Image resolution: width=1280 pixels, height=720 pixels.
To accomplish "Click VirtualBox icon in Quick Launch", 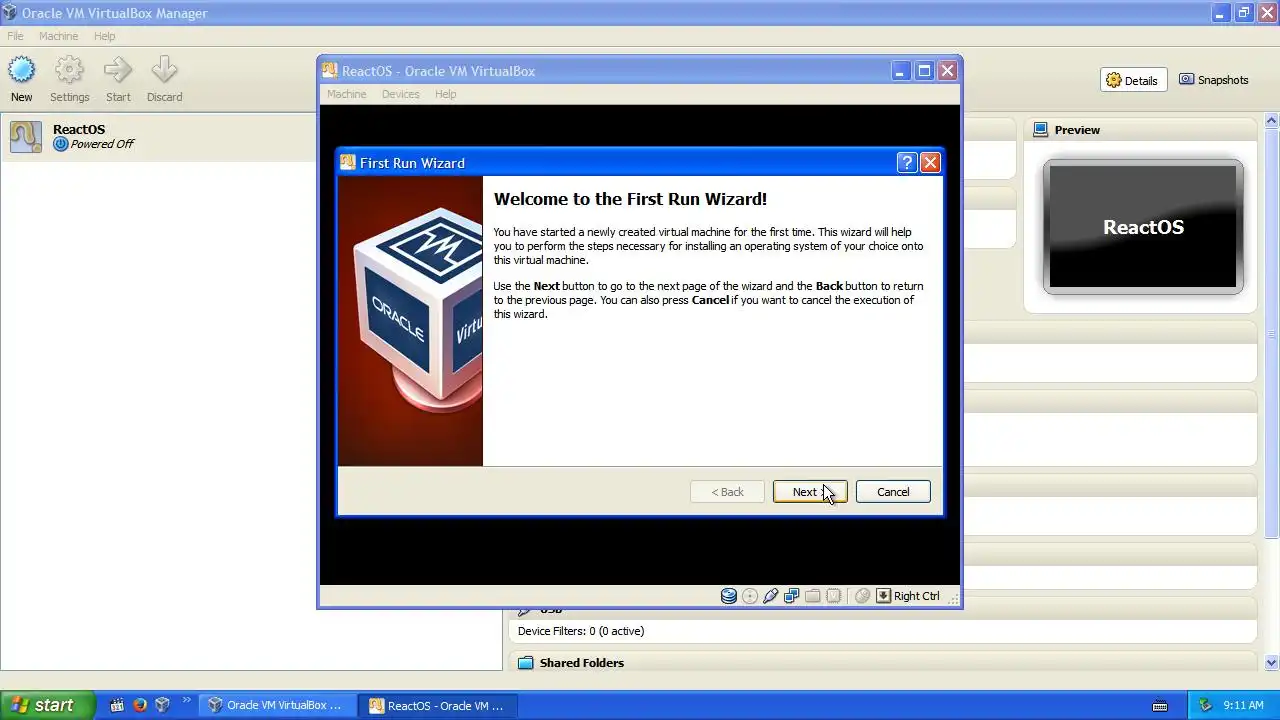I will [x=162, y=705].
